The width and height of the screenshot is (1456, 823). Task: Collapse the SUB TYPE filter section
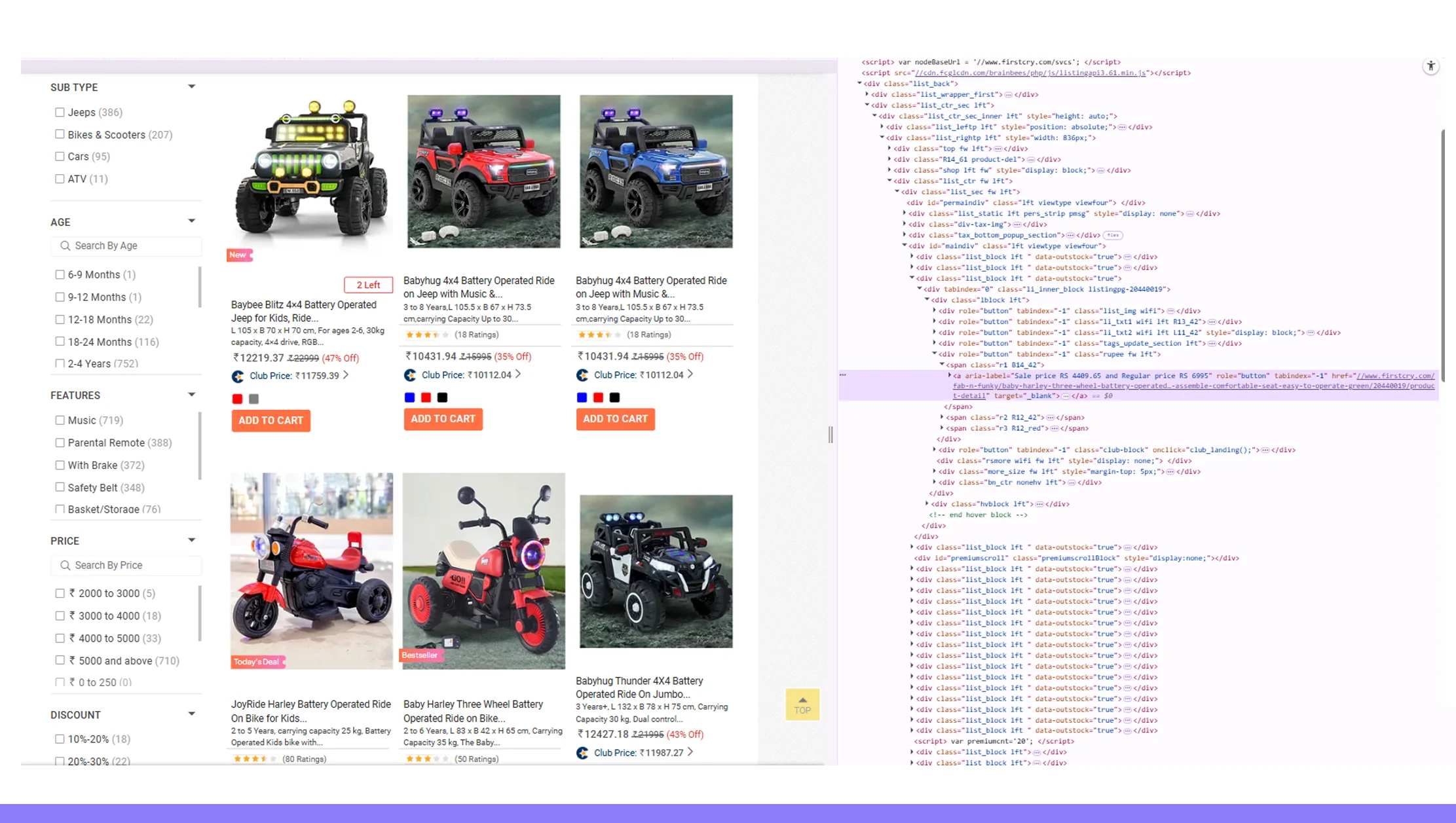click(191, 86)
